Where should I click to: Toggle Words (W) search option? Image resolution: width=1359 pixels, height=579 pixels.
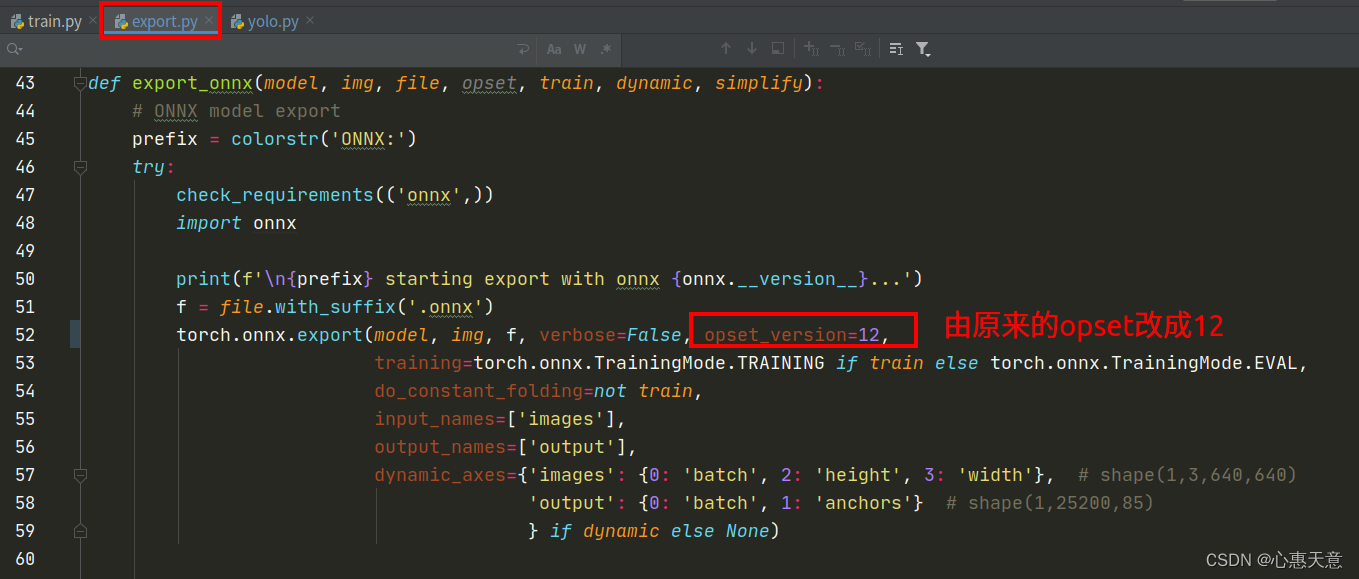click(x=580, y=49)
